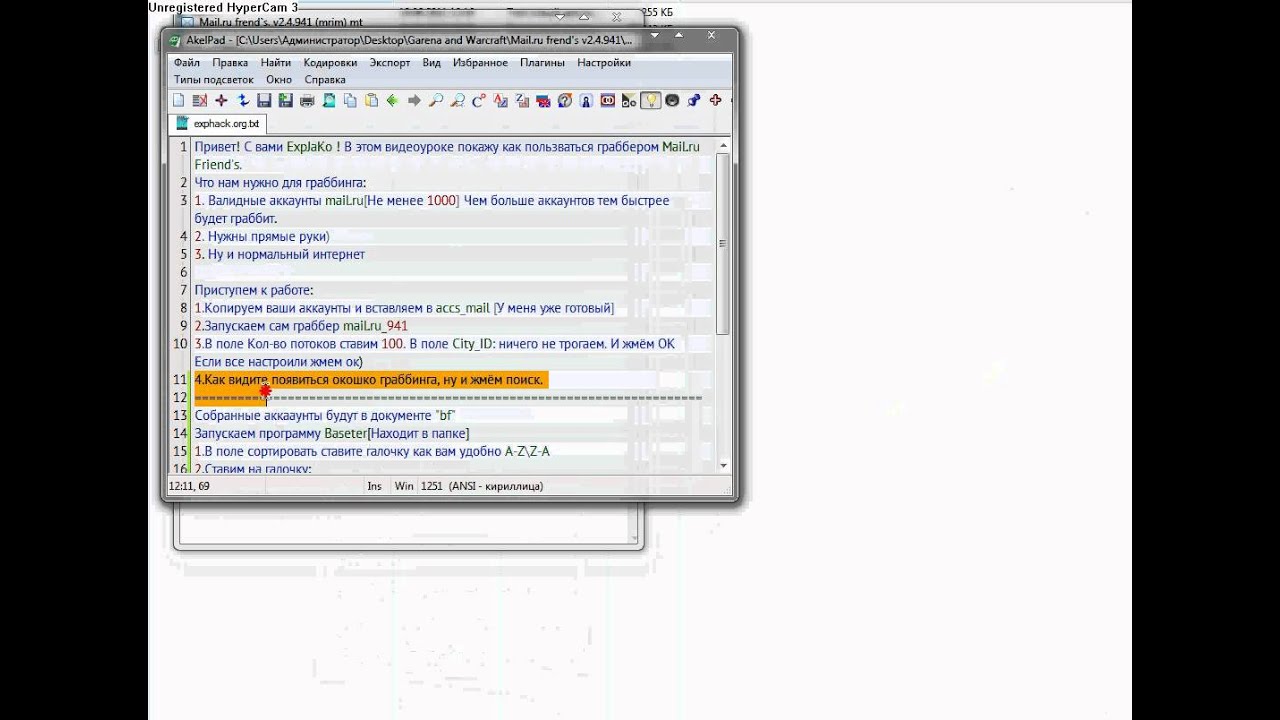Click the Paste clipboard icon
The image size is (1280, 720).
point(372,100)
